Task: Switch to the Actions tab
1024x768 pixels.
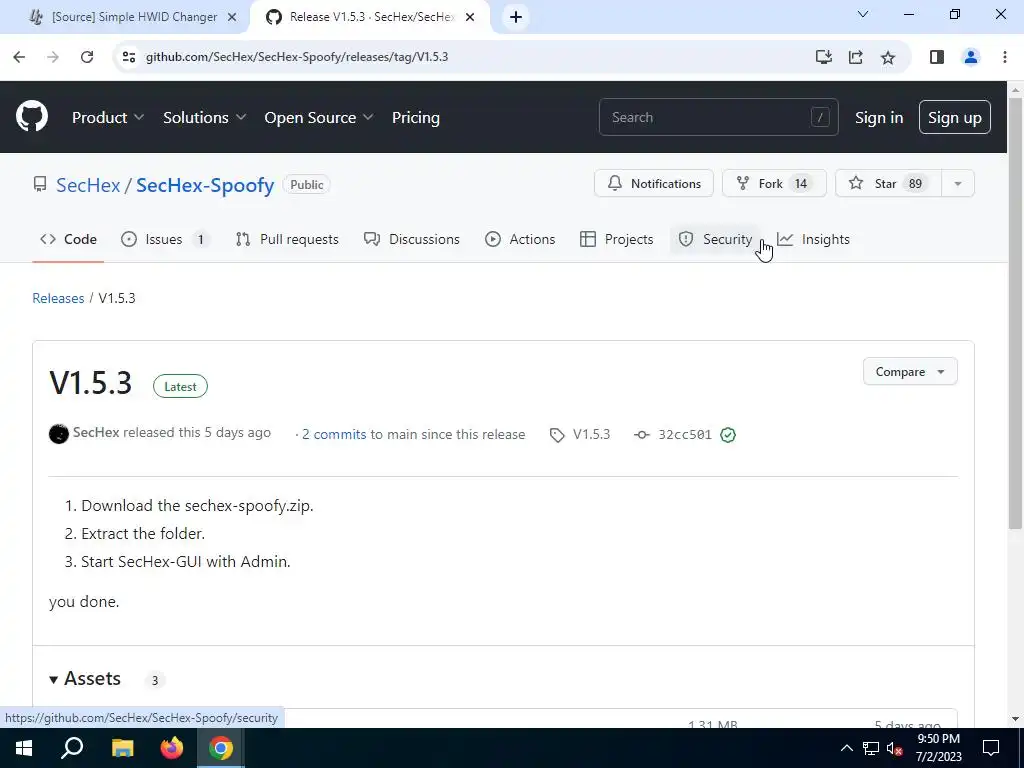Action: pyautogui.click(x=520, y=239)
